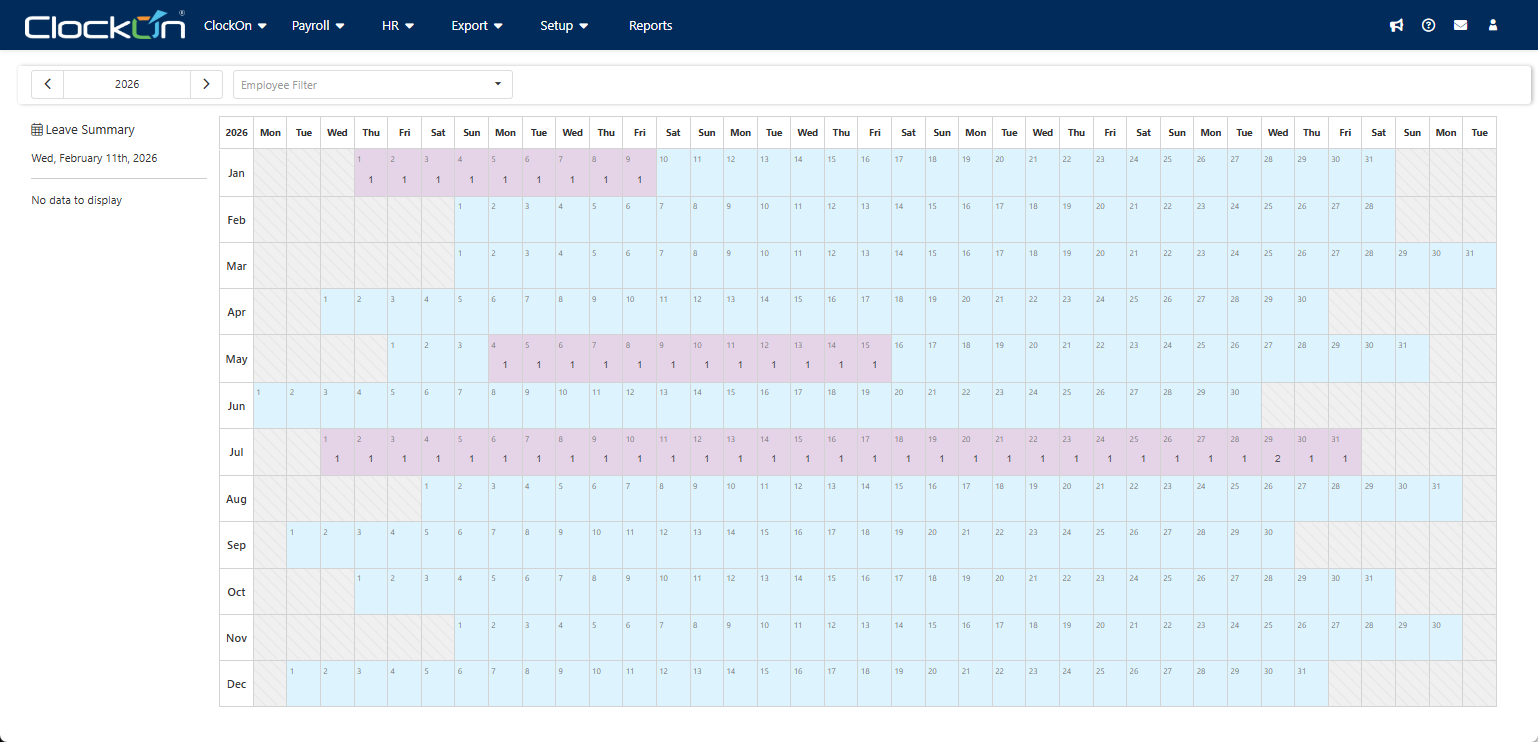Pick October 1 in the calendar
This screenshot has height=742, width=1538.
point(371,592)
